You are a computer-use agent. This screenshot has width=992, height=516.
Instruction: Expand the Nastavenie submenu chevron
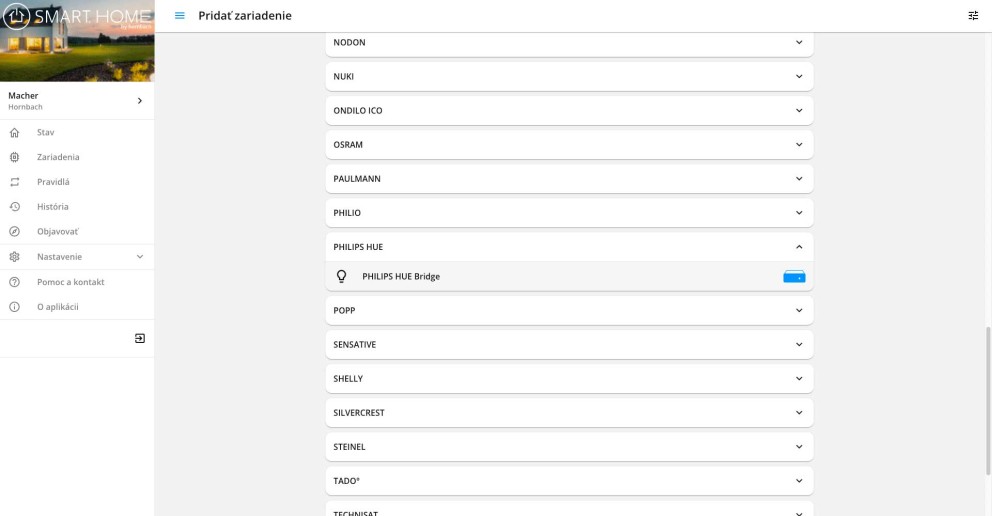click(140, 257)
